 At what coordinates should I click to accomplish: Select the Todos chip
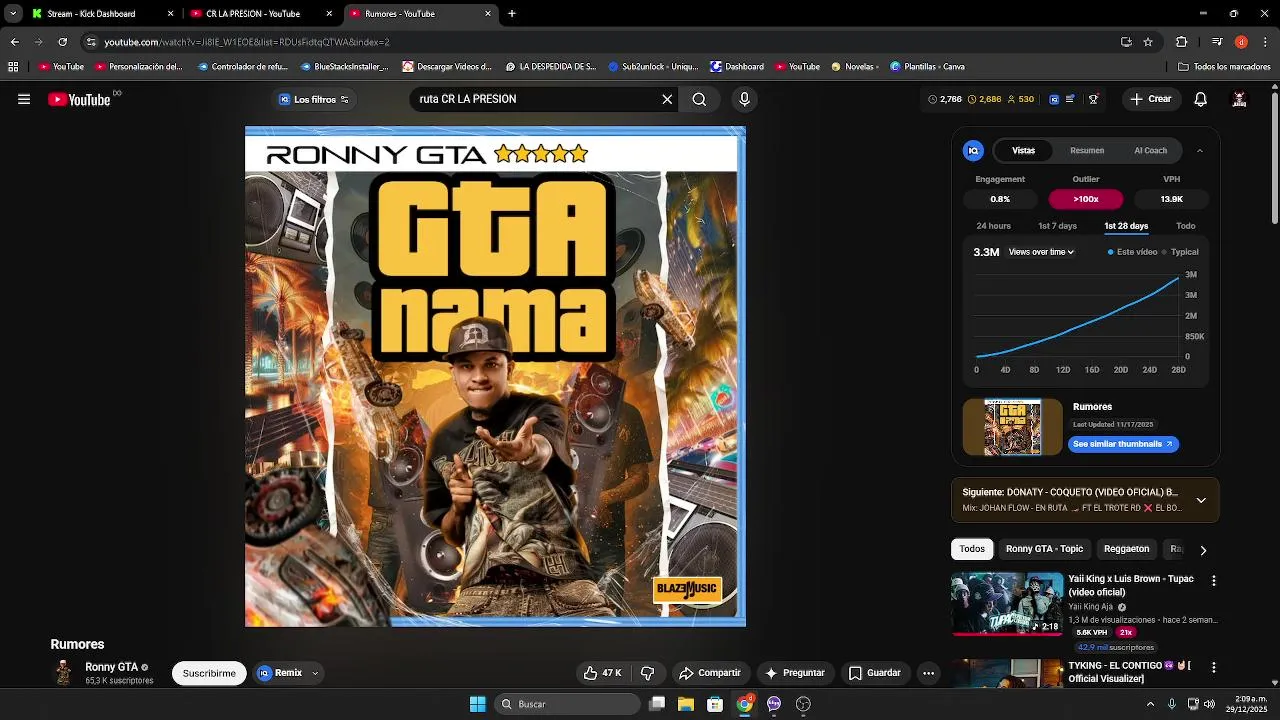972,549
